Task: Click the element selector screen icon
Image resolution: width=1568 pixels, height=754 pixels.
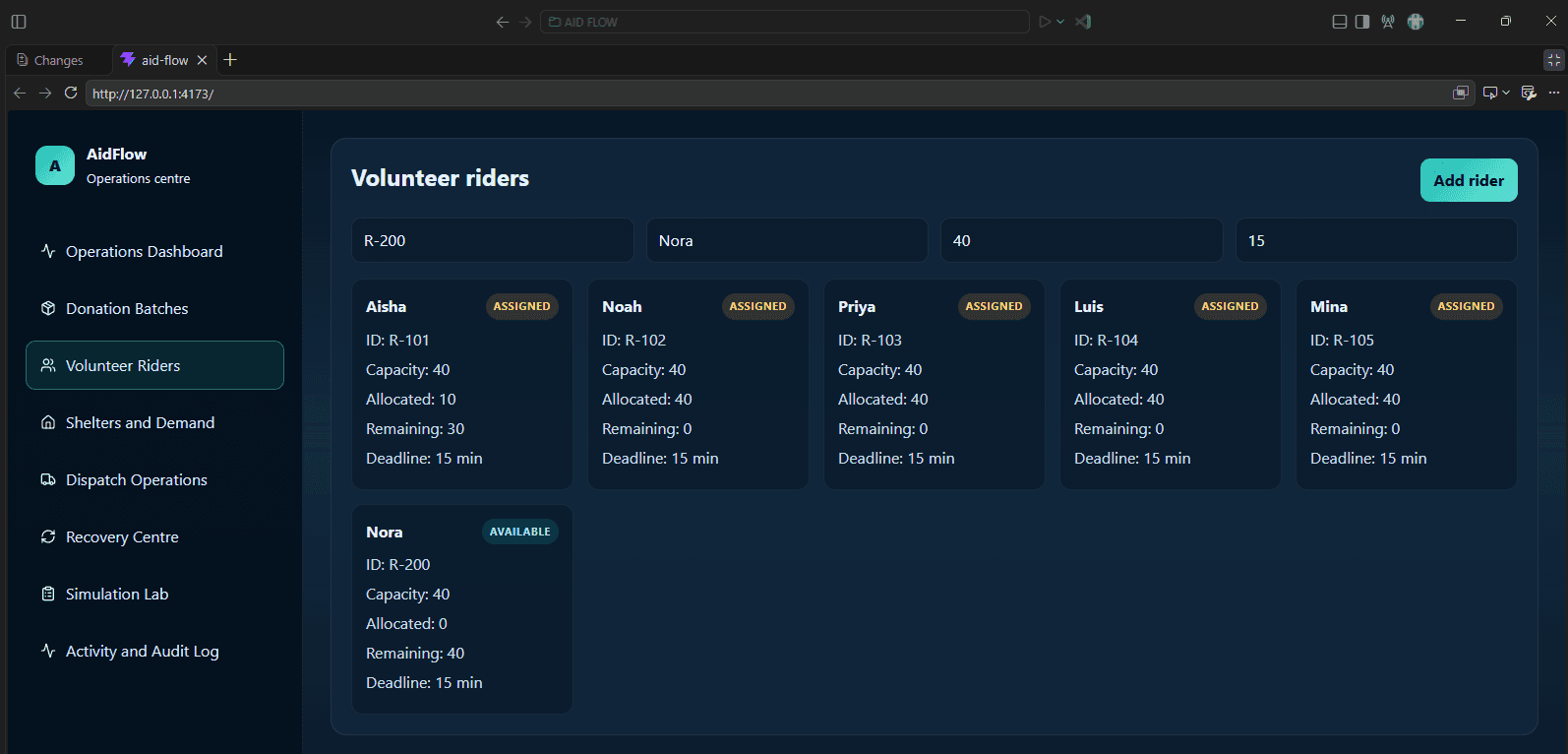Action: pos(1490,93)
